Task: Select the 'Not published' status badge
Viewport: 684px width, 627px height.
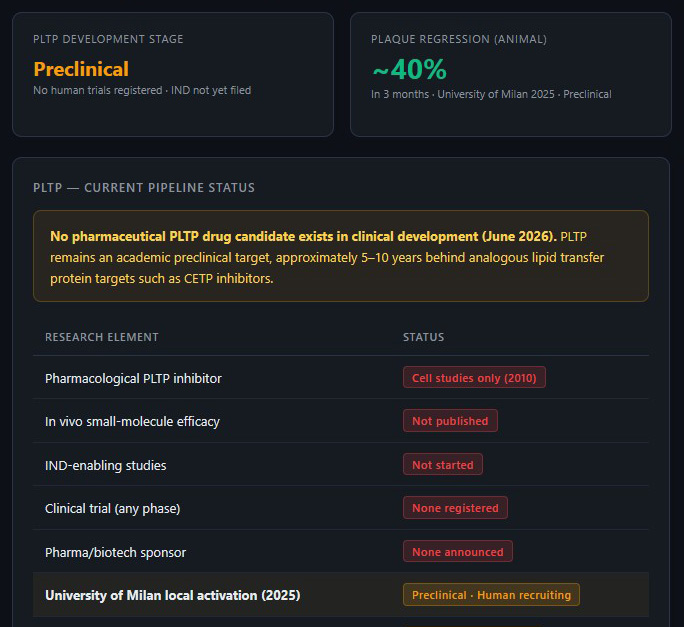Action: tap(450, 421)
